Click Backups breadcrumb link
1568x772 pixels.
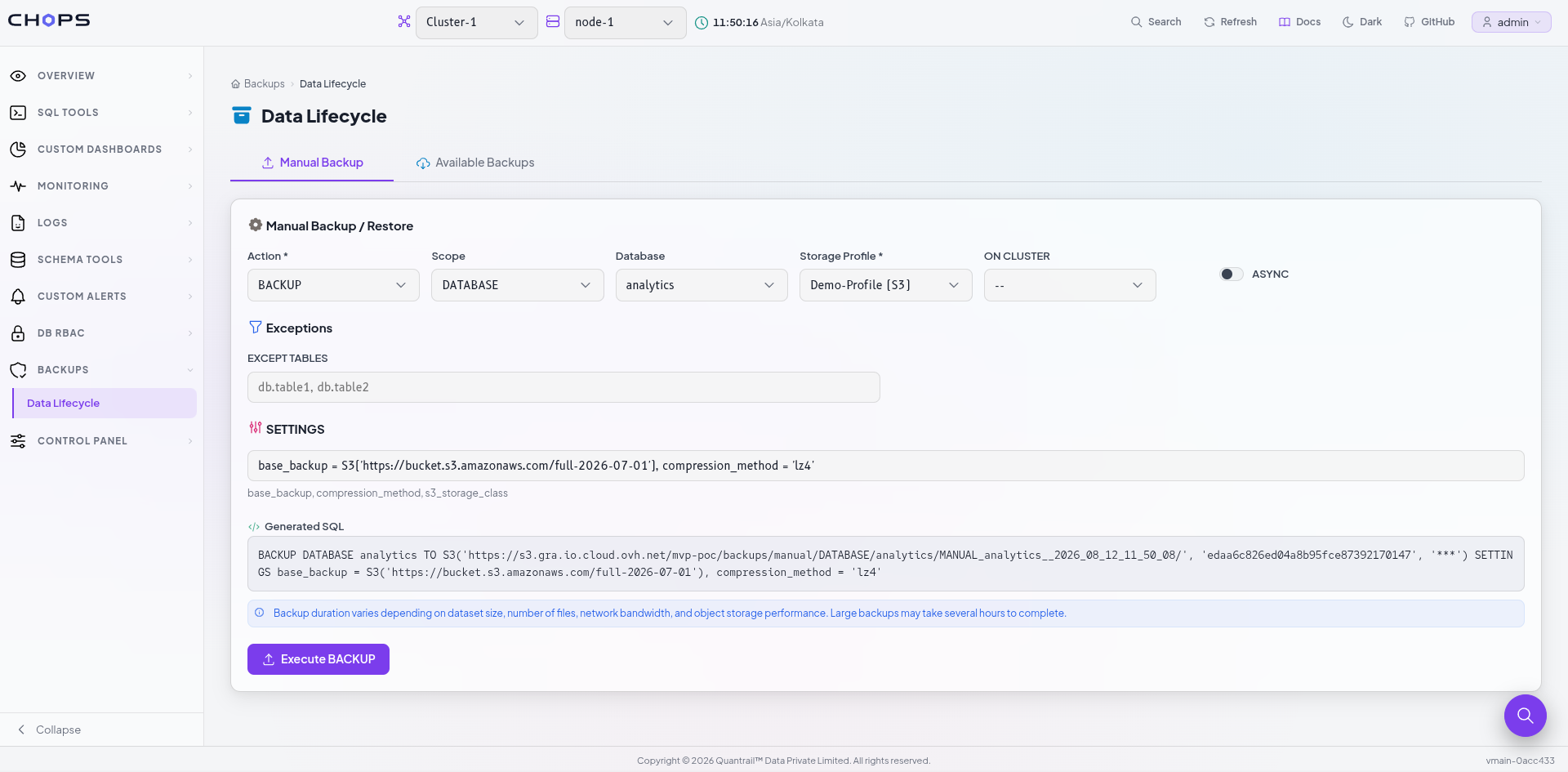(x=265, y=84)
